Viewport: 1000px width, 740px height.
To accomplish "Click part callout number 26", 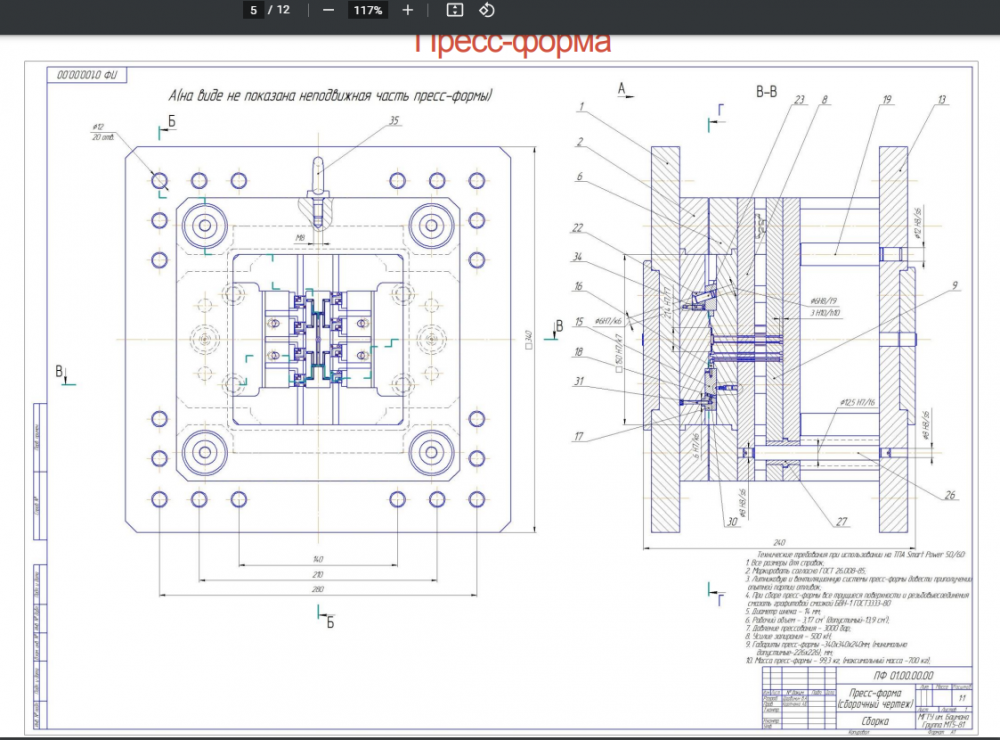I will pos(948,494).
